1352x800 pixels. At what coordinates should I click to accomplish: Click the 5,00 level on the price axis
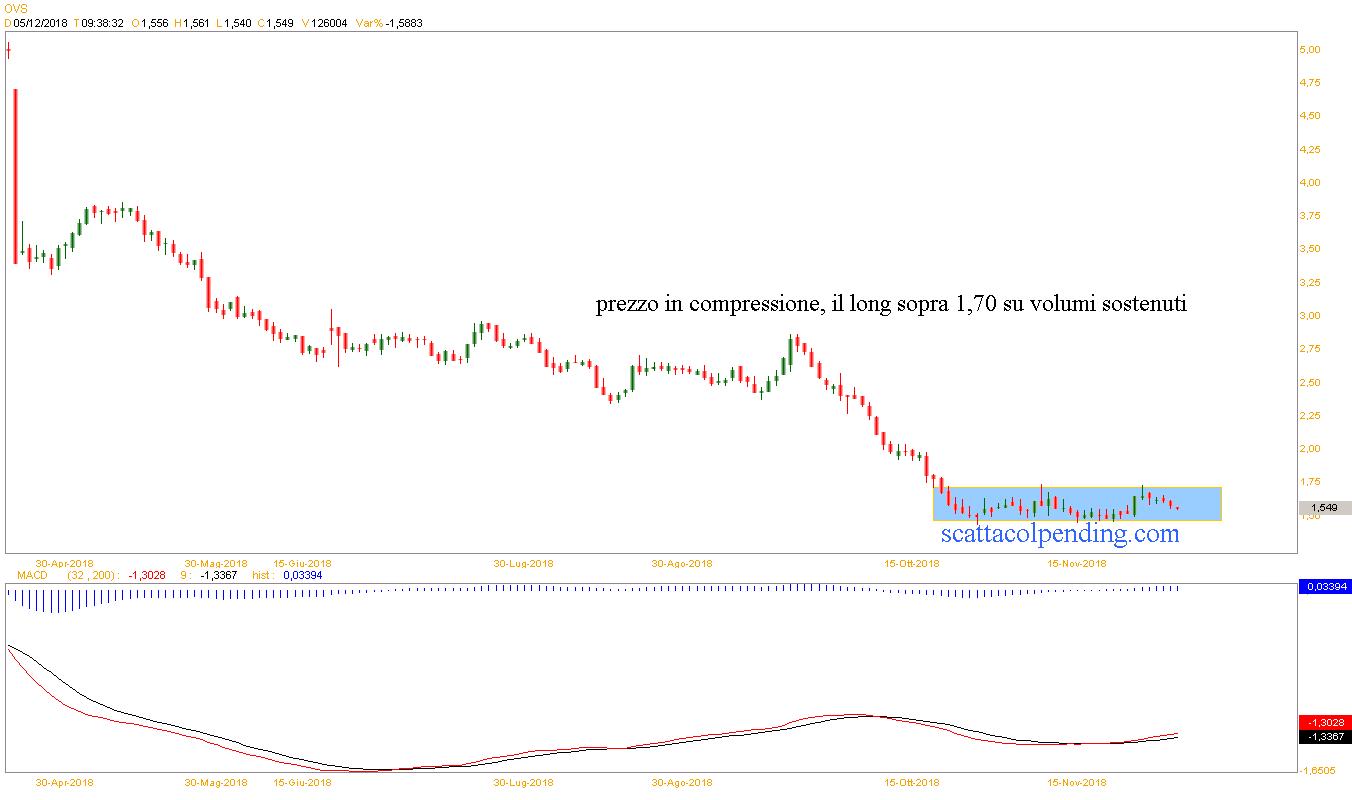[1311, 50]
